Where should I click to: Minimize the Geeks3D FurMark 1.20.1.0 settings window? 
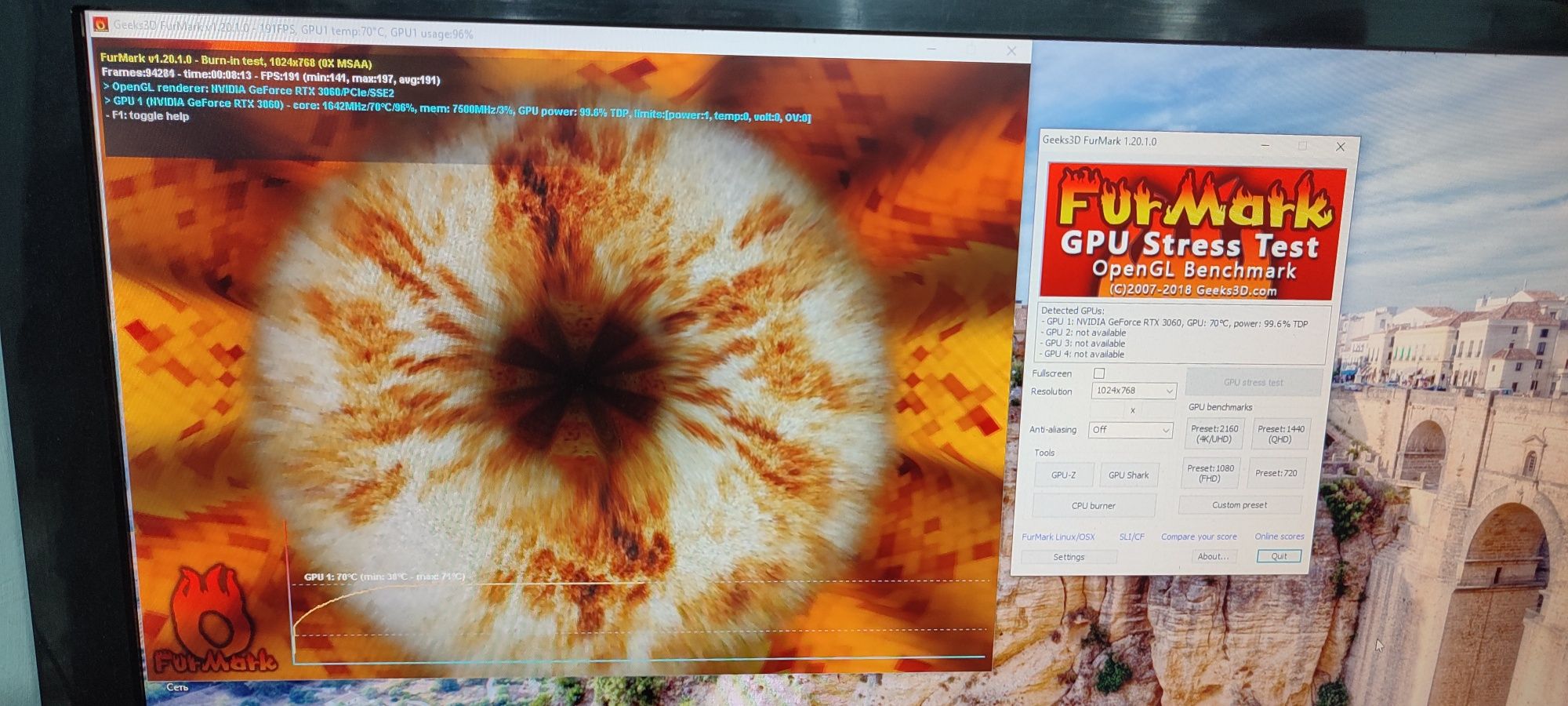1265,145
